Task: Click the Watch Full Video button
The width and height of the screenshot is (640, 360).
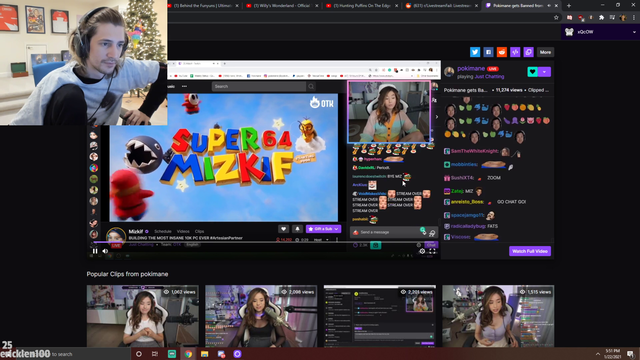Action: pyautogui.click(x=530, y=251)
